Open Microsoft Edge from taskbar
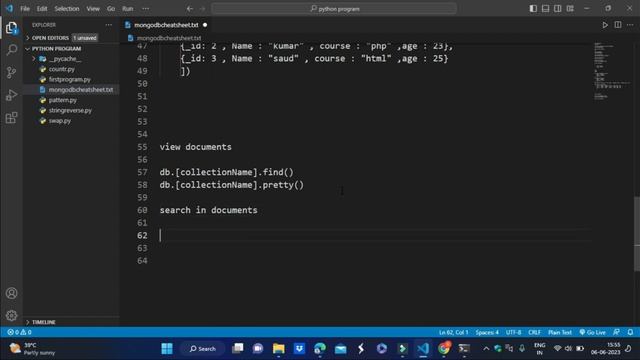The image size is (640, 360). [320, 349]
